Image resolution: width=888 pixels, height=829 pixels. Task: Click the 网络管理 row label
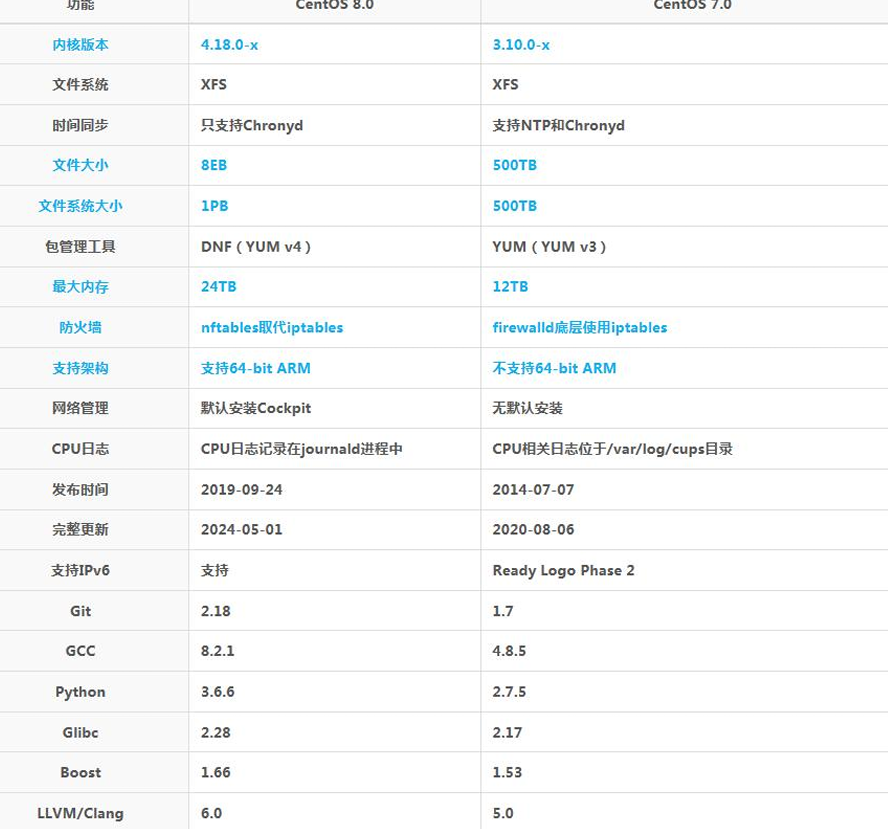pos(80,408)
